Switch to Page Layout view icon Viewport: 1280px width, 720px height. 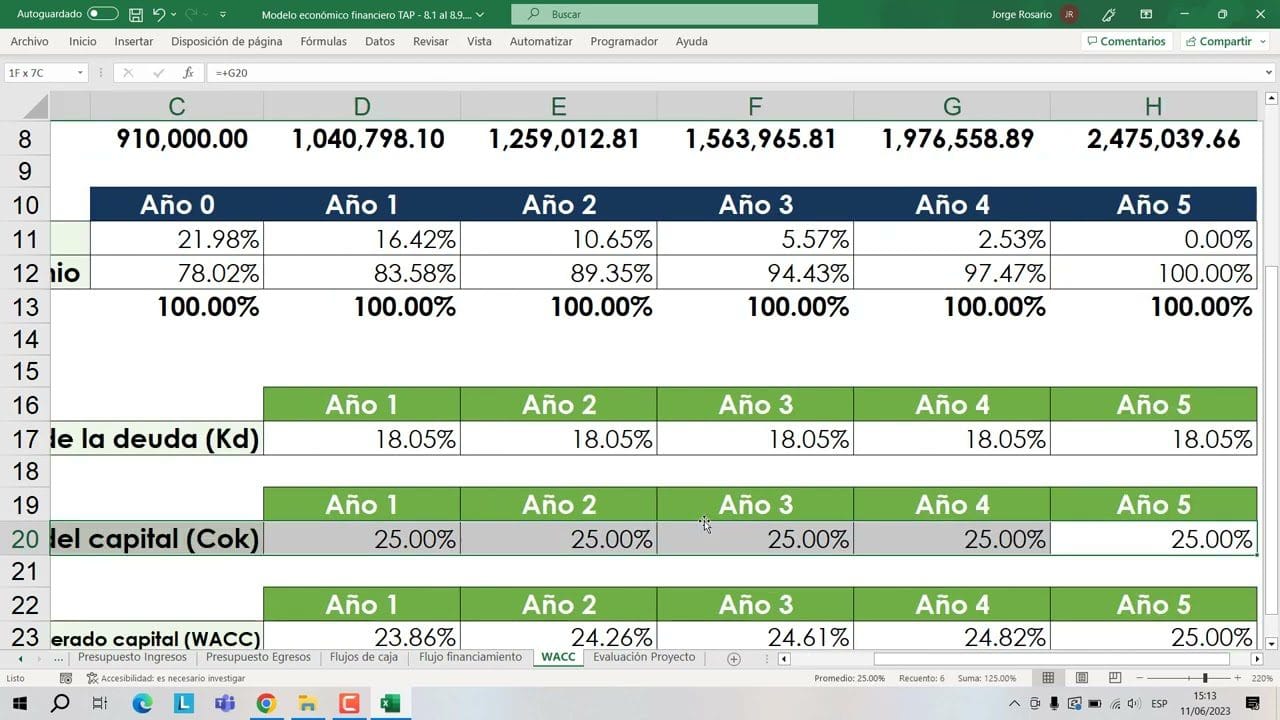(x=1081, y=678)
